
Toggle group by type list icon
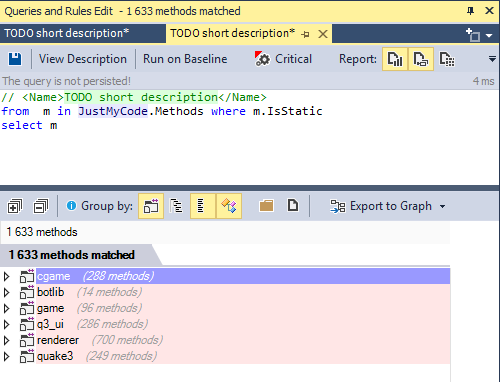203,206
